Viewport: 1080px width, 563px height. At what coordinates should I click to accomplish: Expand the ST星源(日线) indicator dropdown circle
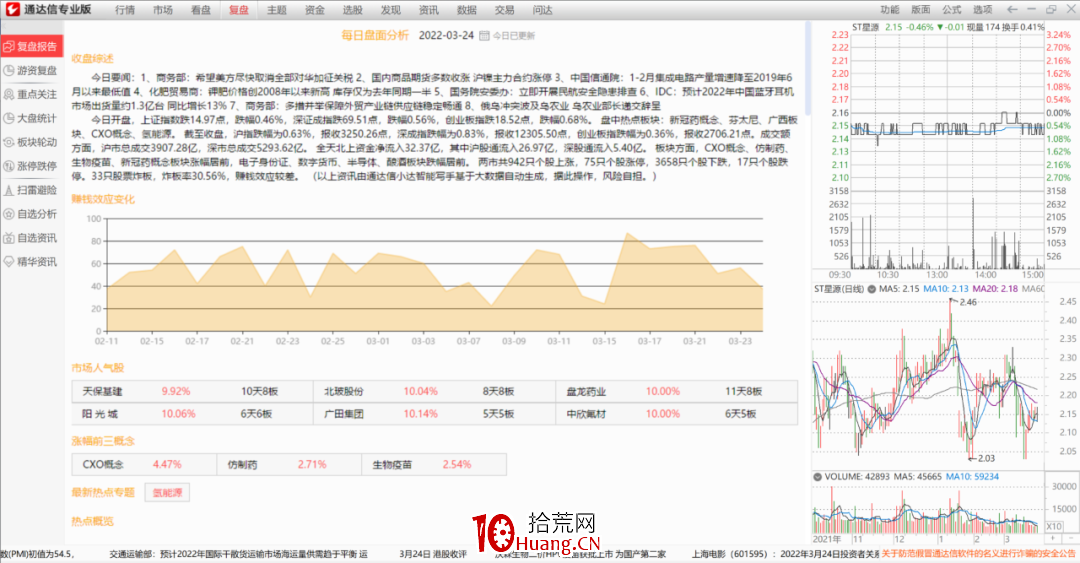coord(871,289)
